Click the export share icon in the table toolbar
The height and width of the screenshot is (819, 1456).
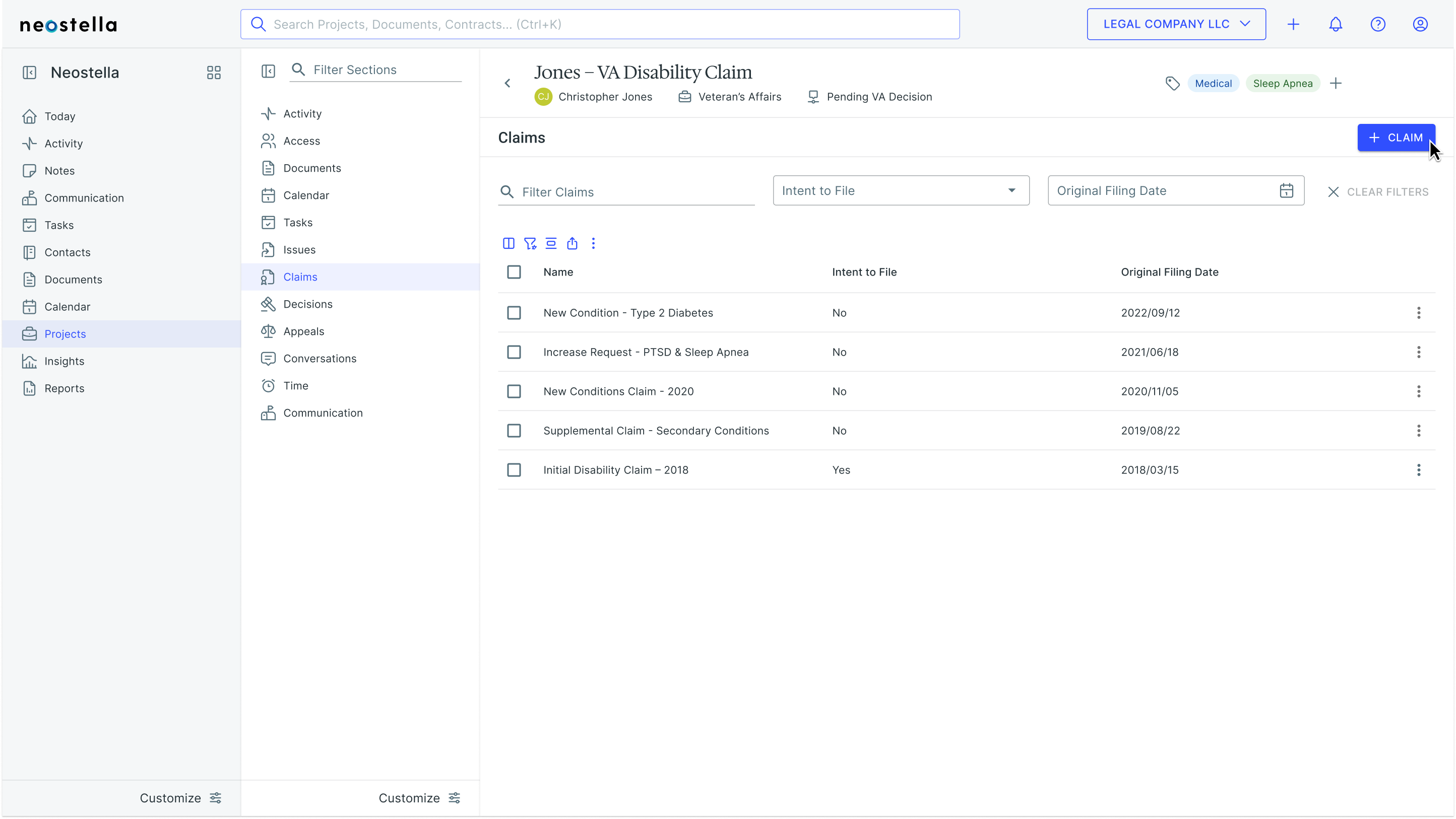(x=572, y=243)
